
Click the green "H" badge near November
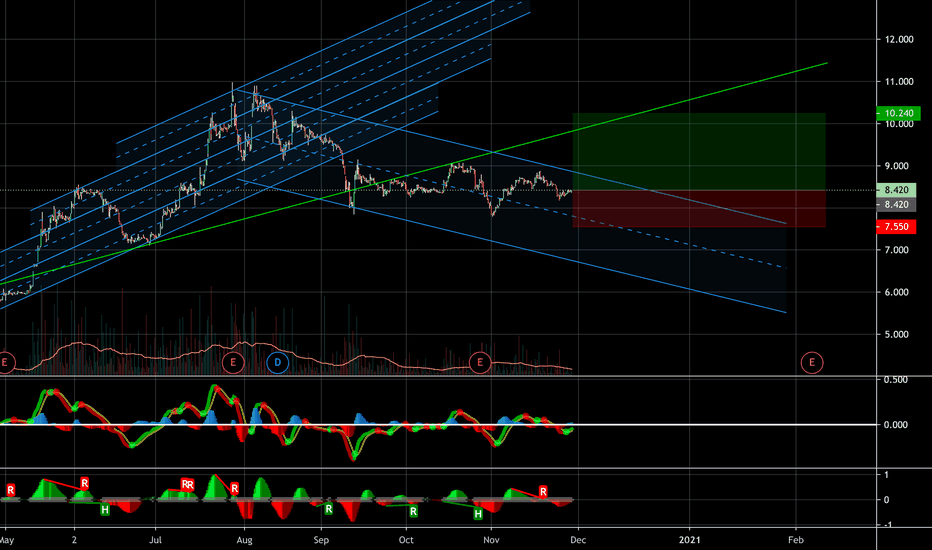(478, 514)
